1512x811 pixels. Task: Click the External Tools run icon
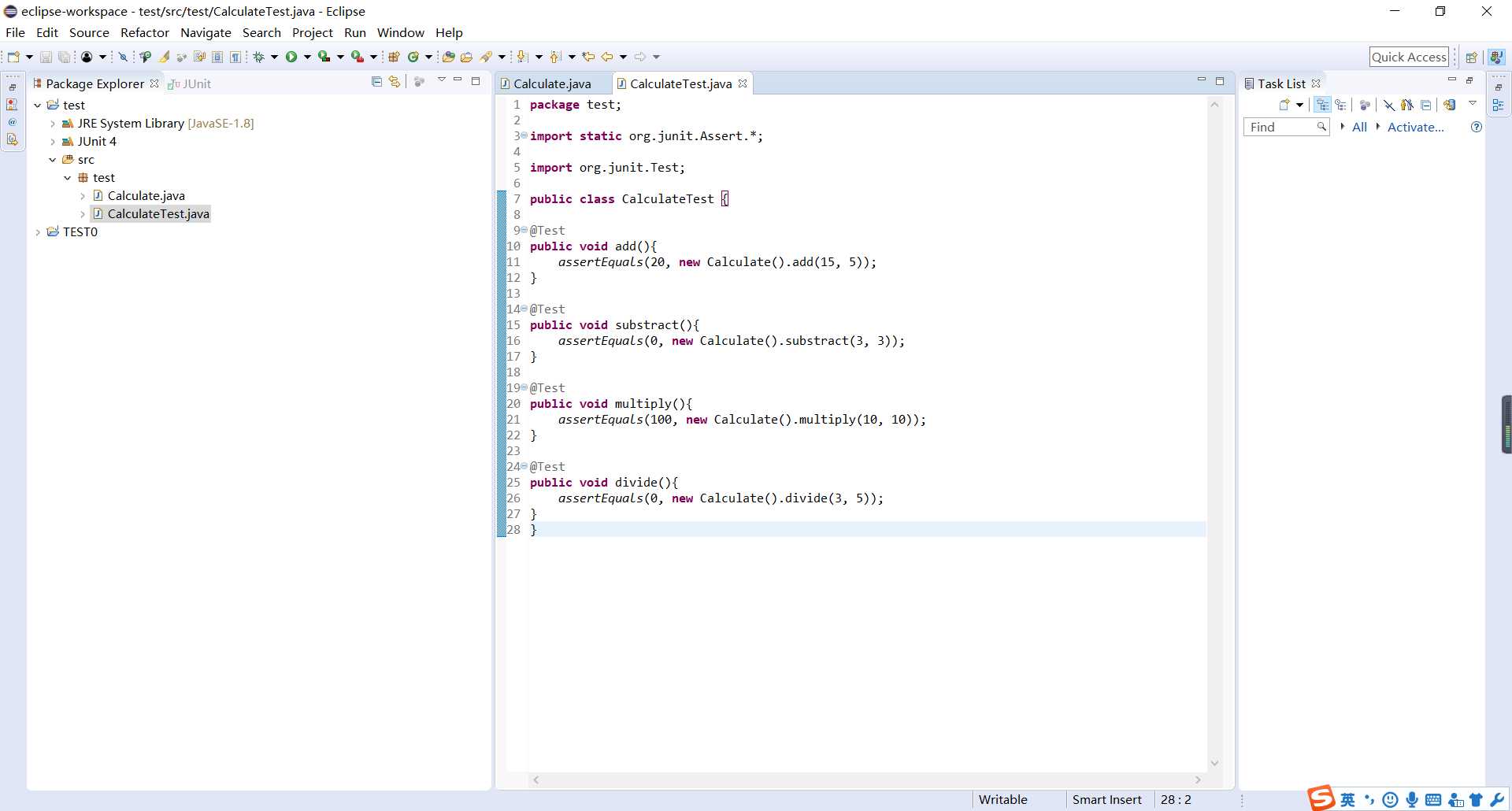click(357, 57)
